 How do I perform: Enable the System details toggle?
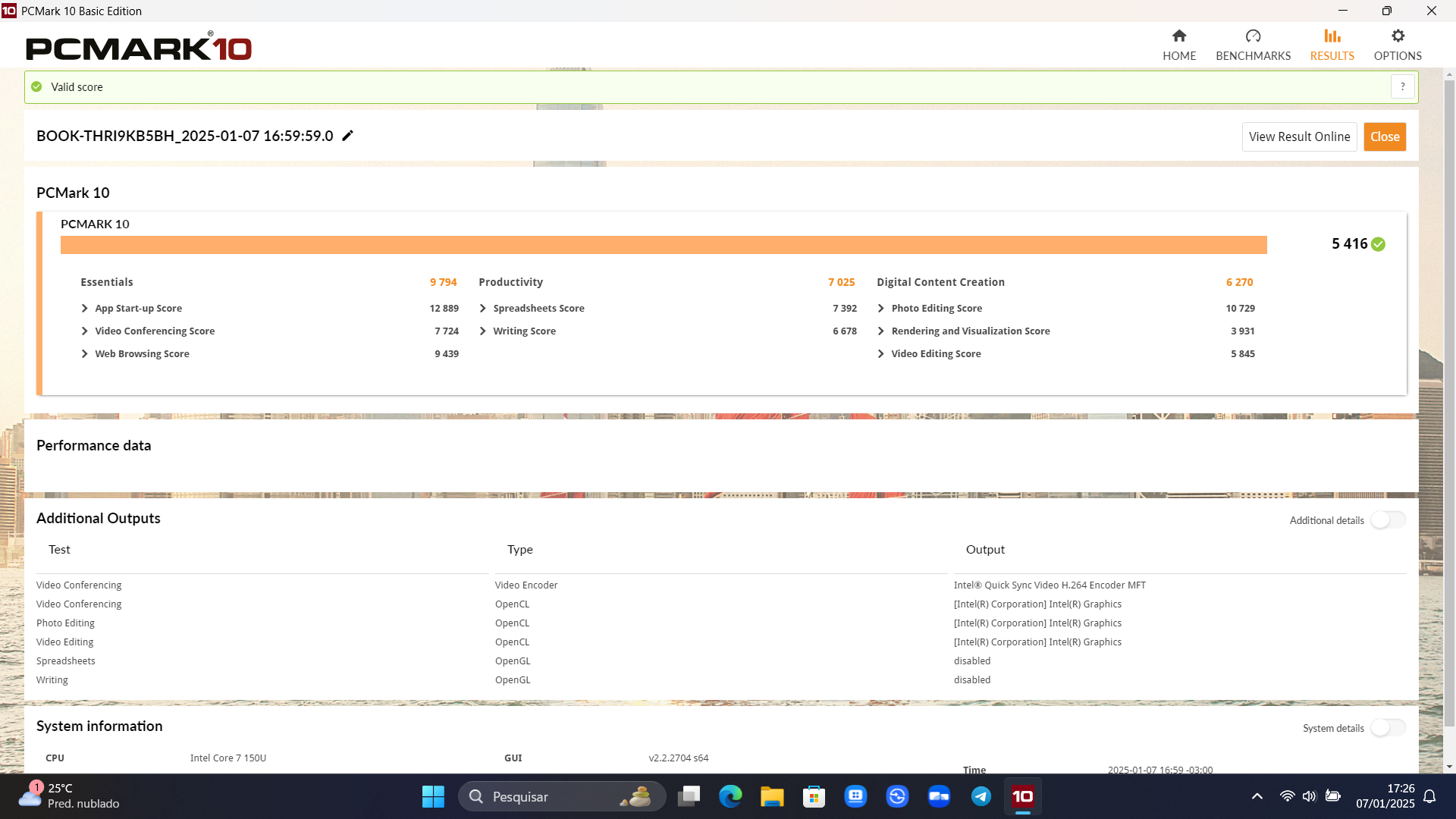1388,728
